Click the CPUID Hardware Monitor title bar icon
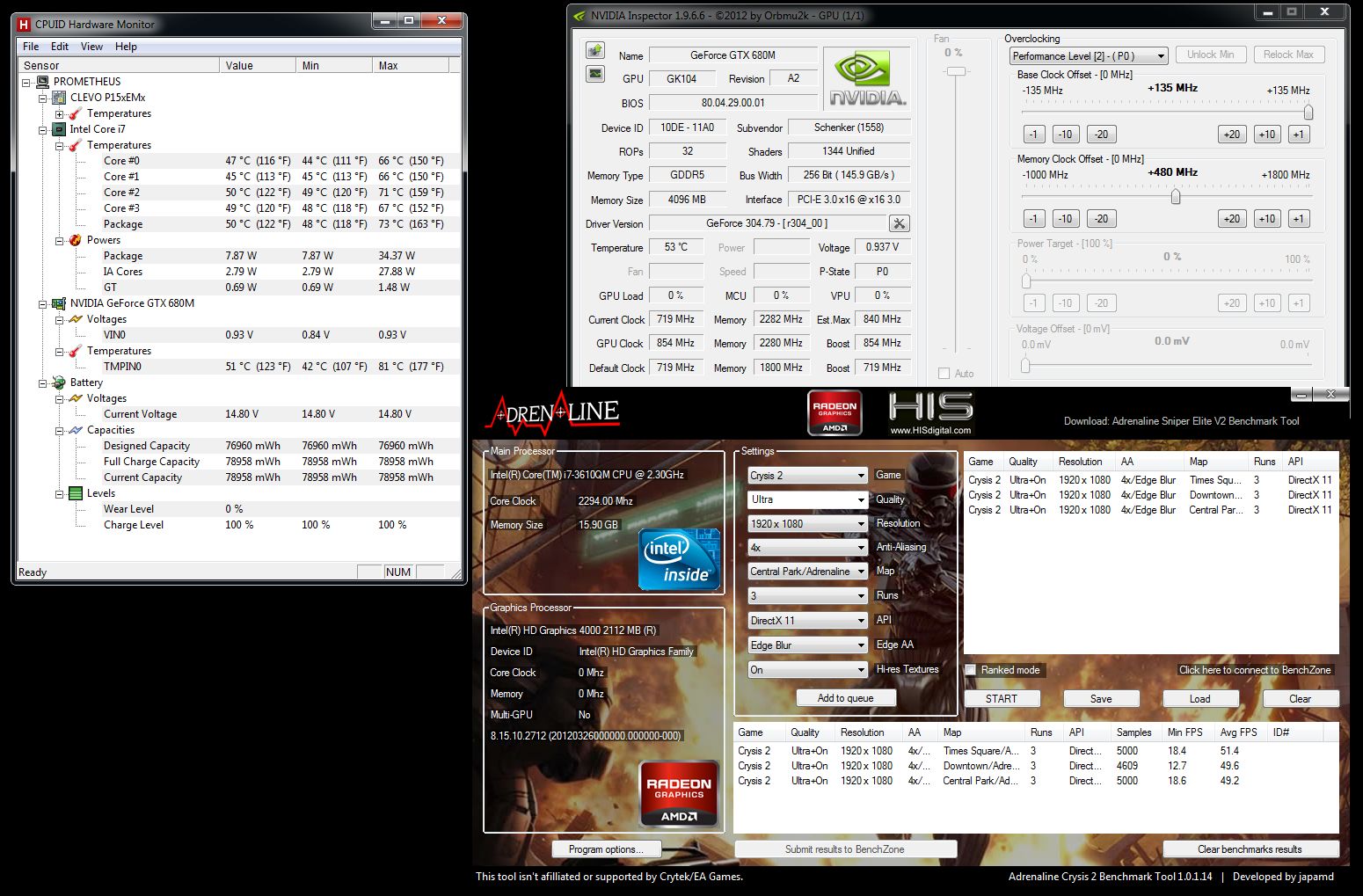The height and width of the screenshot is (896, 1363). [x=24, y=24]
